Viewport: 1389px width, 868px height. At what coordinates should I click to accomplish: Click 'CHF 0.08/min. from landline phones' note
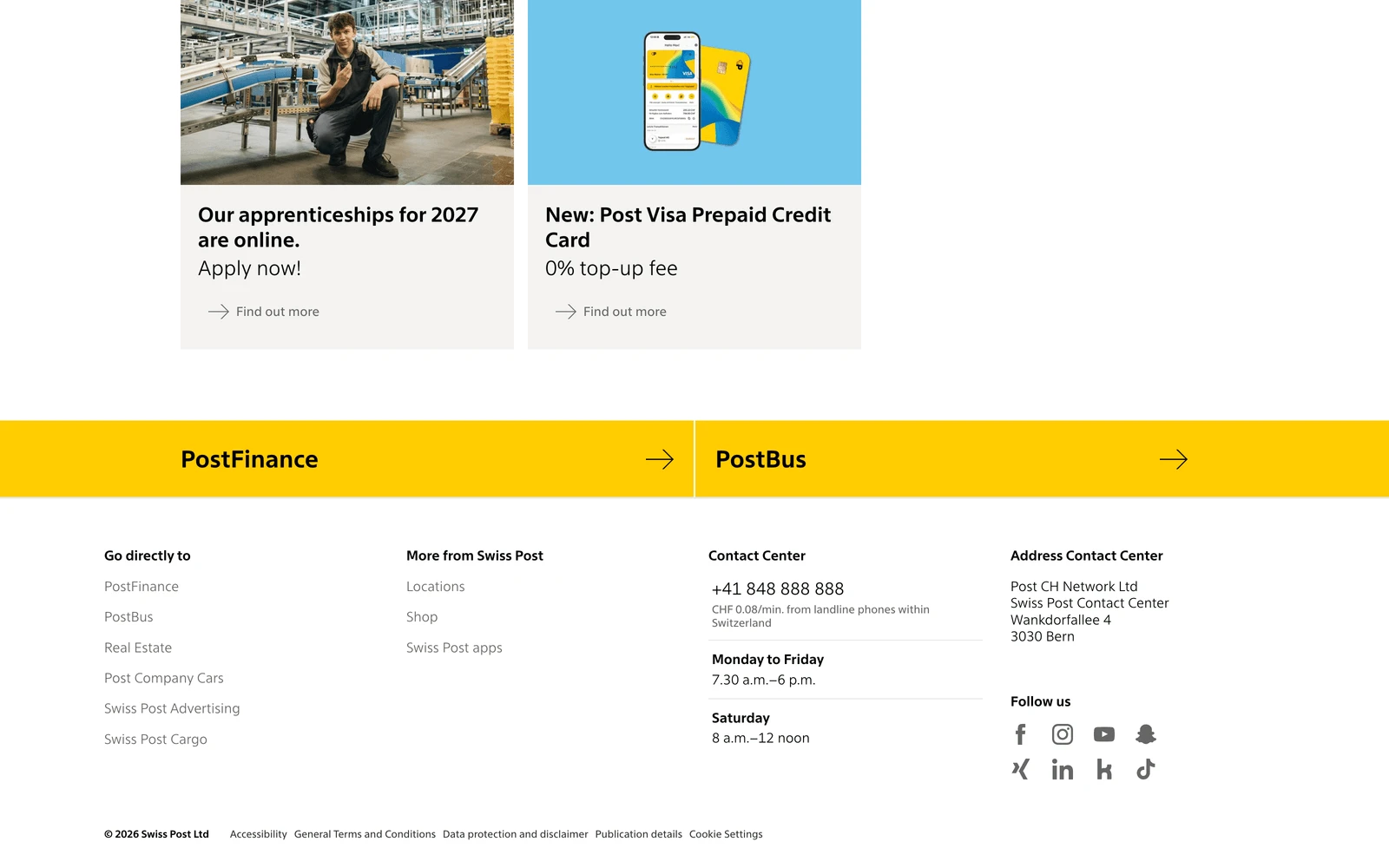[820, 616]
